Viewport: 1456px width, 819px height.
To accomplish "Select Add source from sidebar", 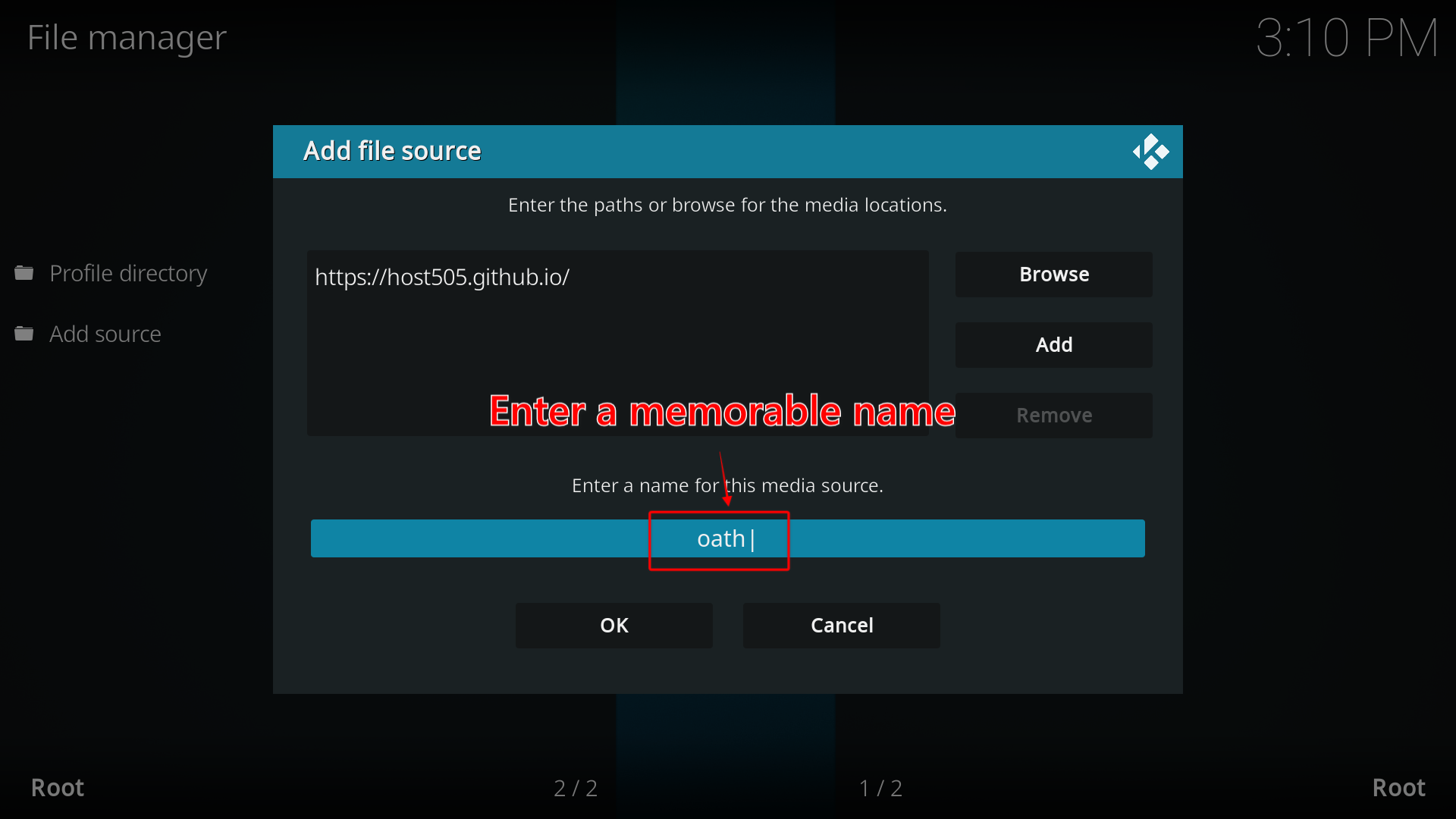I will pyautogui.click(x=105, y=333).
